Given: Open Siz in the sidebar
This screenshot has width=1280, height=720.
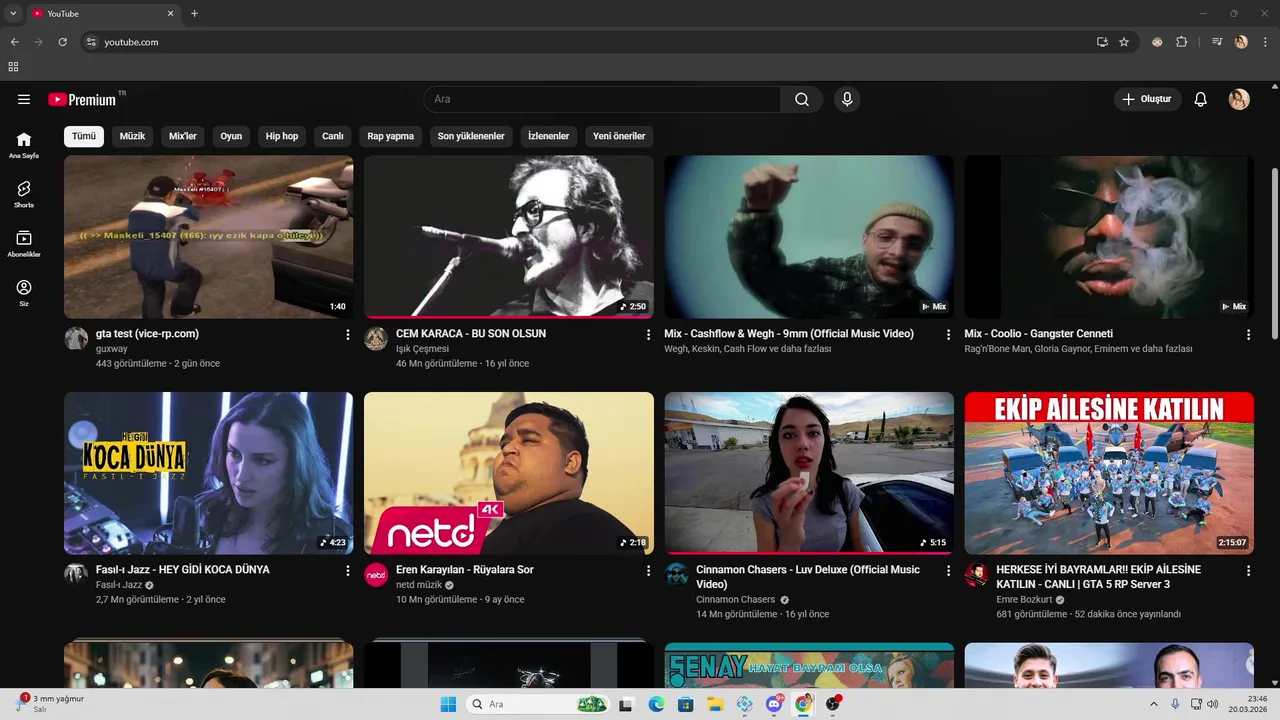Looking at the screenshot, I should [24, 293].
